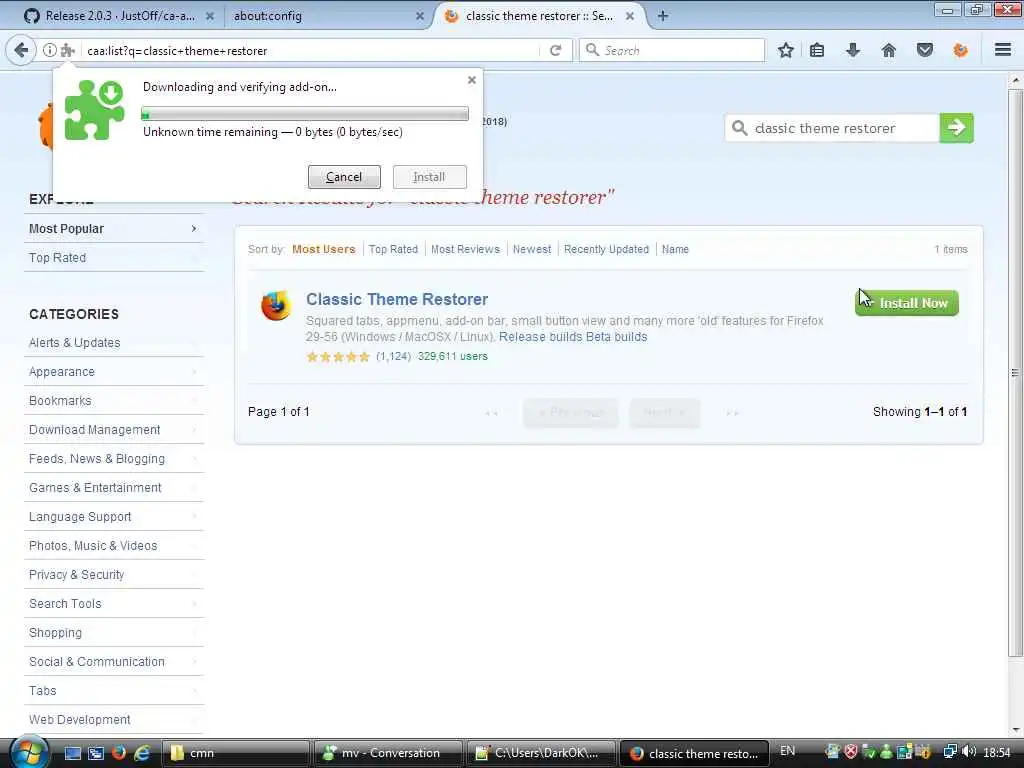Open Top Rated in the sidebar
This screenshot has width=1024, height=768.
coord(113,257)
